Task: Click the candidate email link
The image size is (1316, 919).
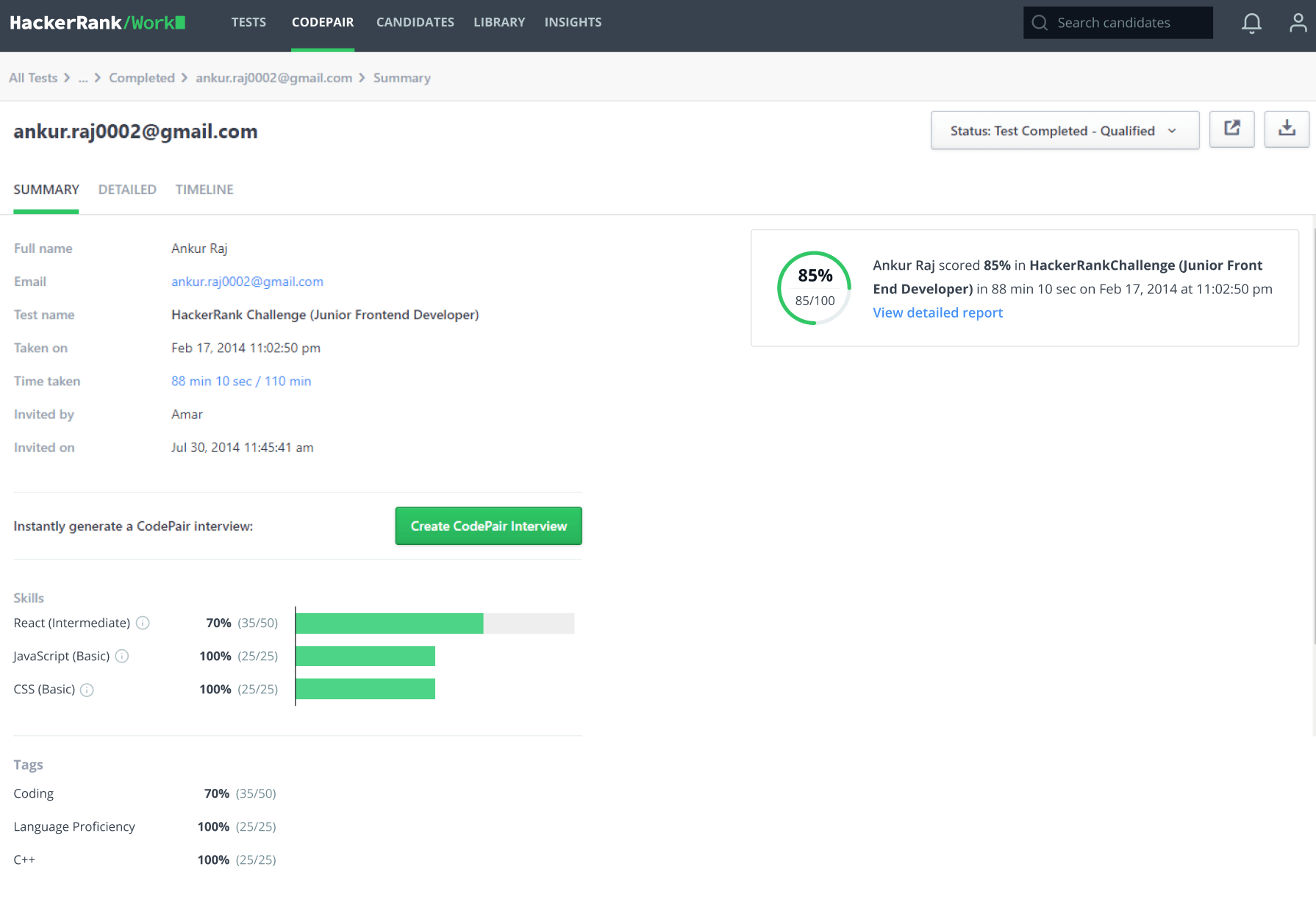Action: click(x=247, y=282)
